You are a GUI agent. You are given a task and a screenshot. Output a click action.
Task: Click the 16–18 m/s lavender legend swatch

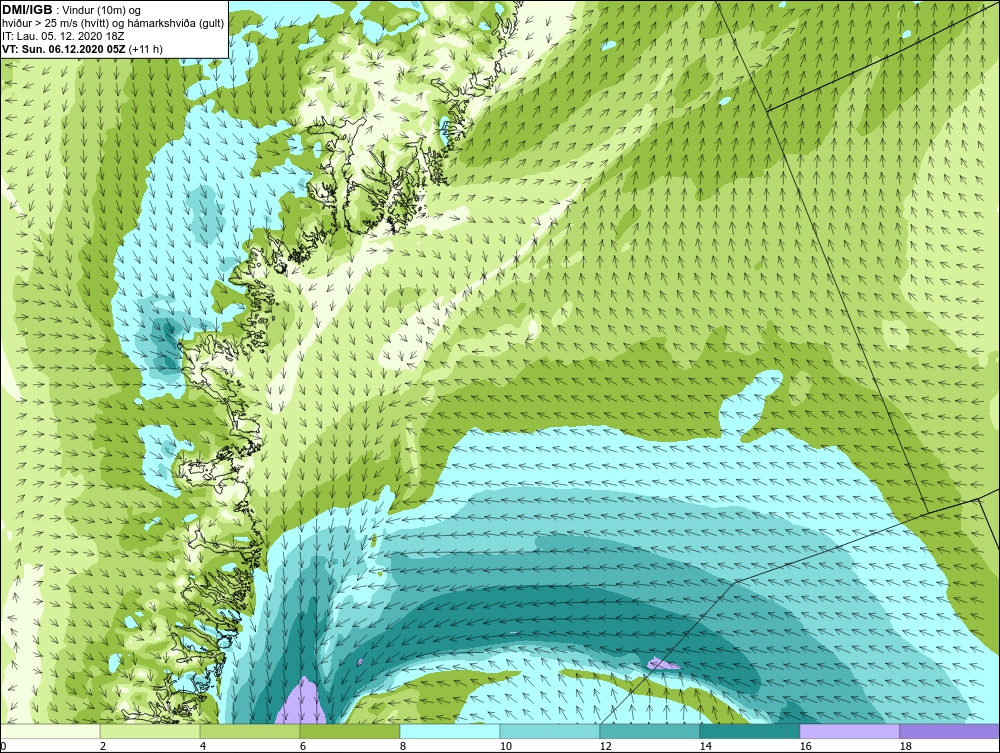pos(849,731)
